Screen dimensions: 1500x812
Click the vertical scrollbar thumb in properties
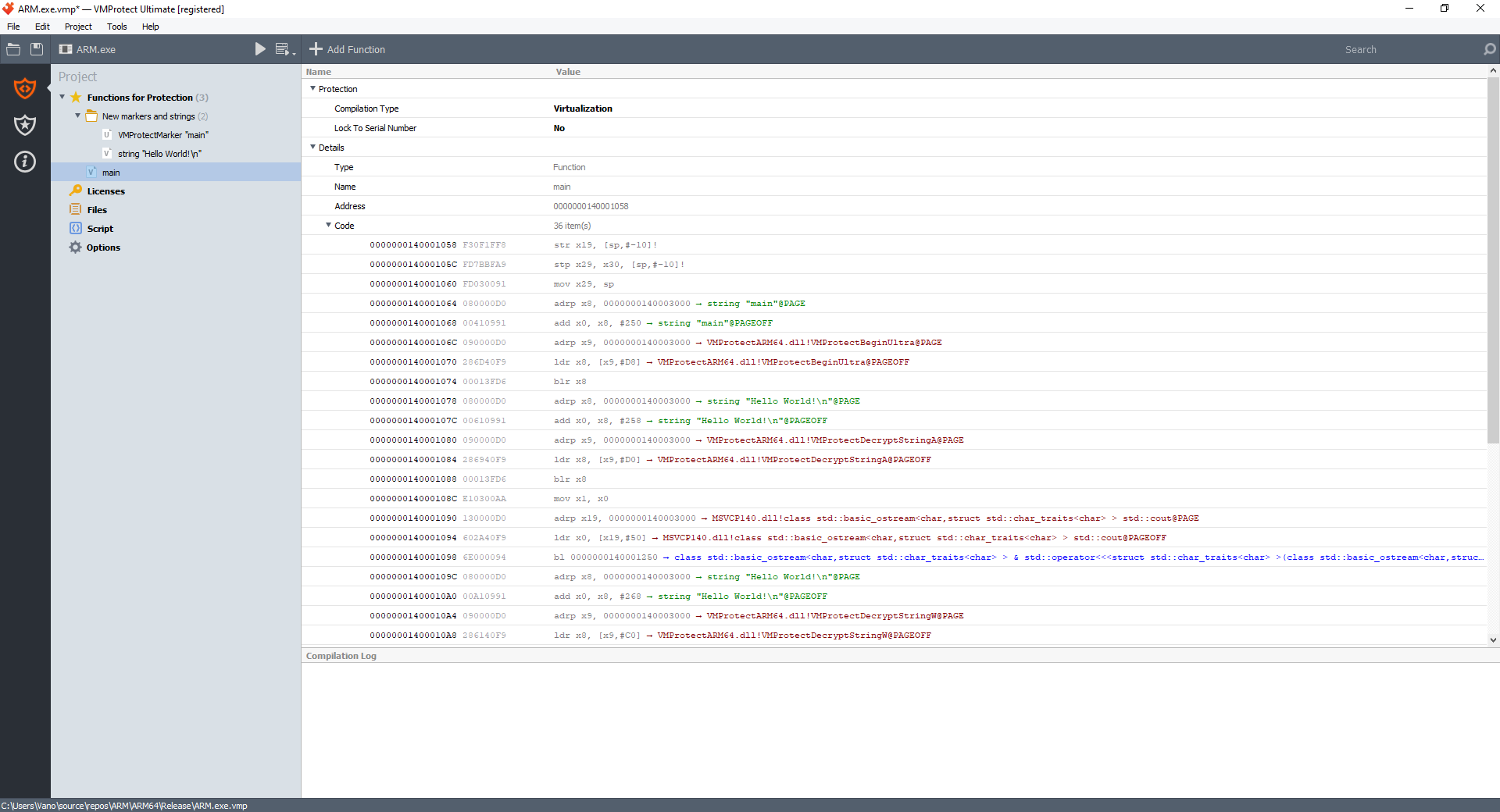(x=1493, y=261)
